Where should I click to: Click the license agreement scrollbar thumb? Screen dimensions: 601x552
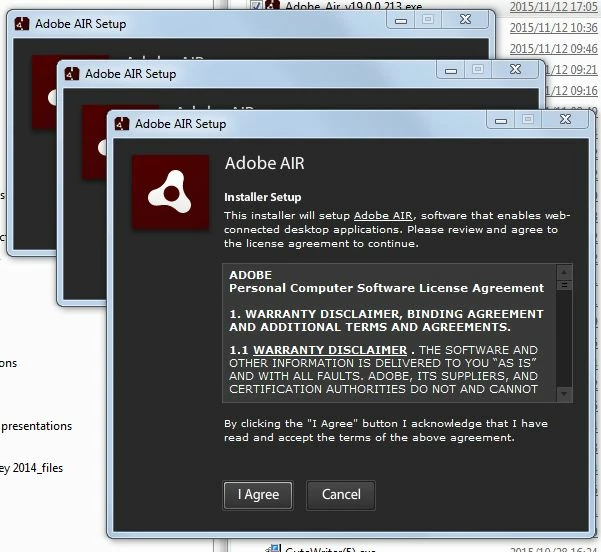point(564,285)
